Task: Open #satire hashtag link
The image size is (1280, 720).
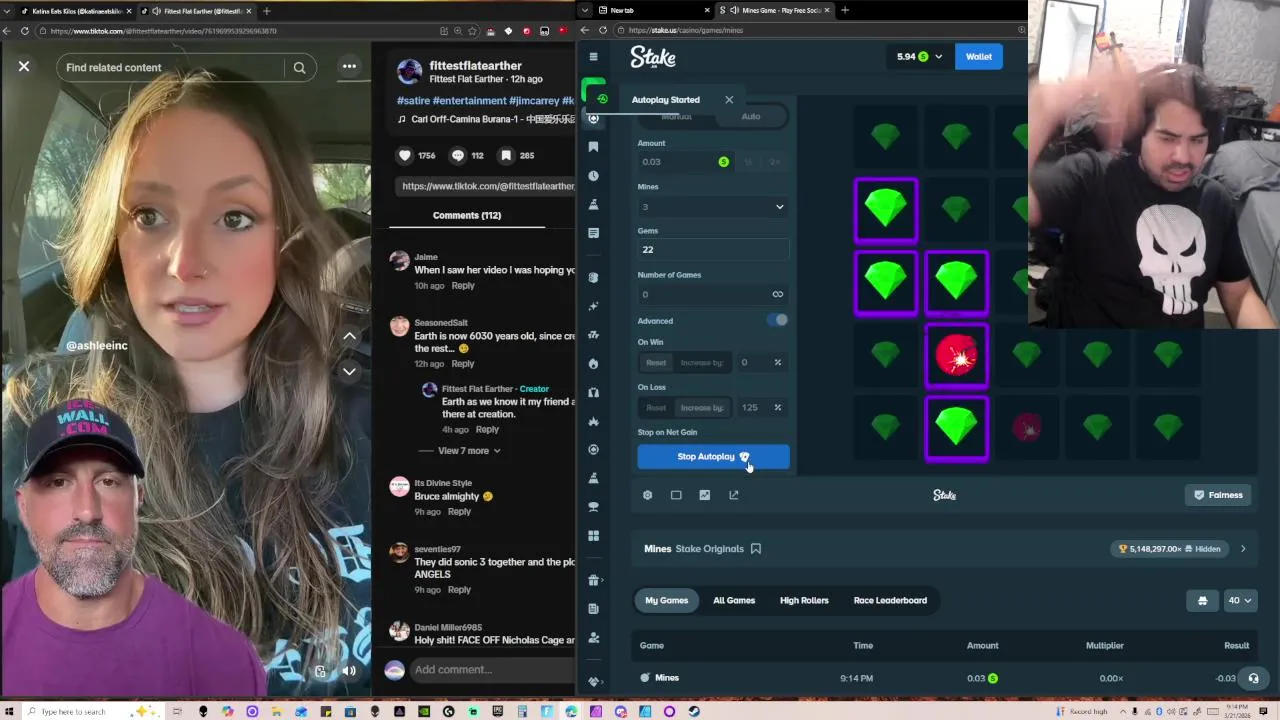Action: tap(413, 101)
